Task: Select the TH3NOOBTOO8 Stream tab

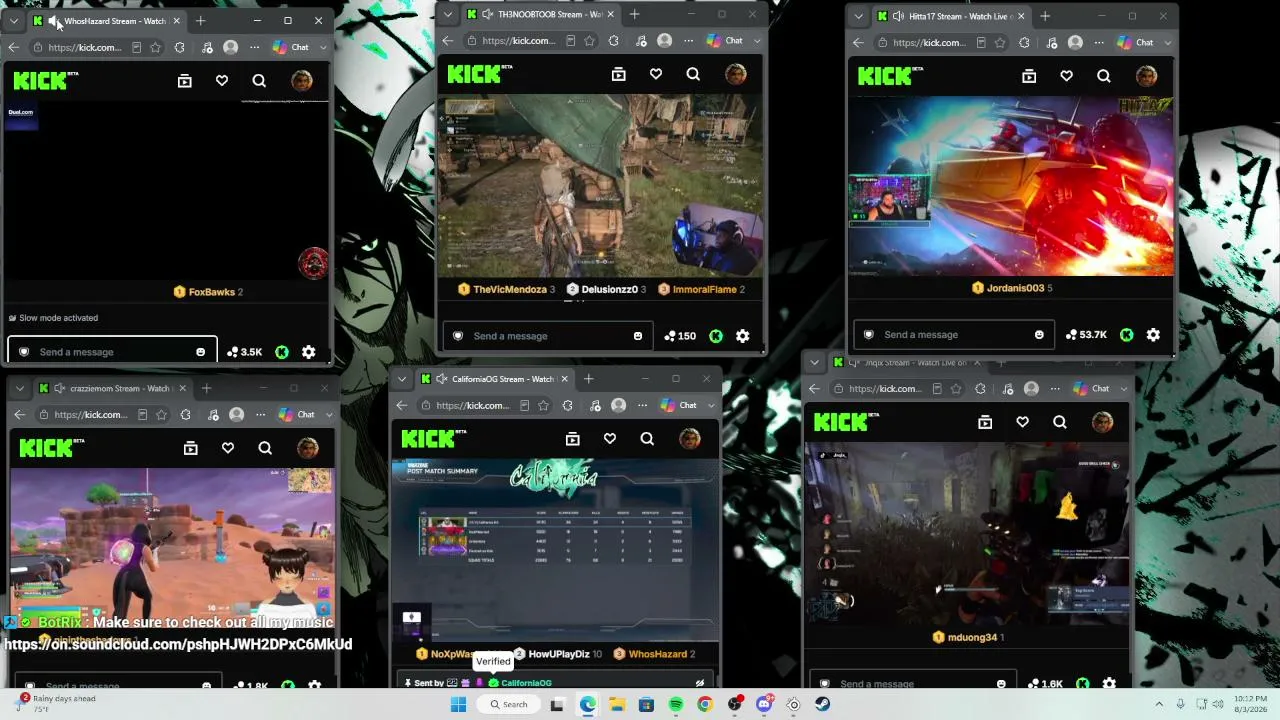Action: [x=541, y=14]
